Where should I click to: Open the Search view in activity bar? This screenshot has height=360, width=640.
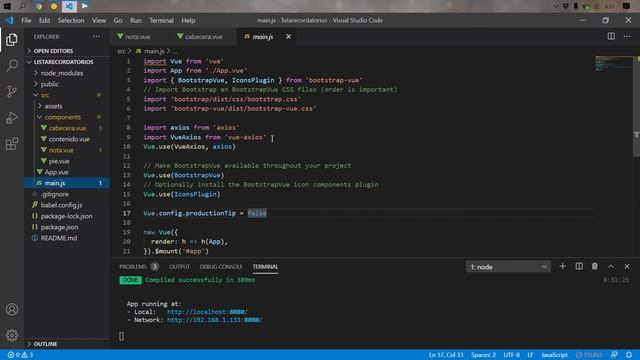[x=12, y=65]
